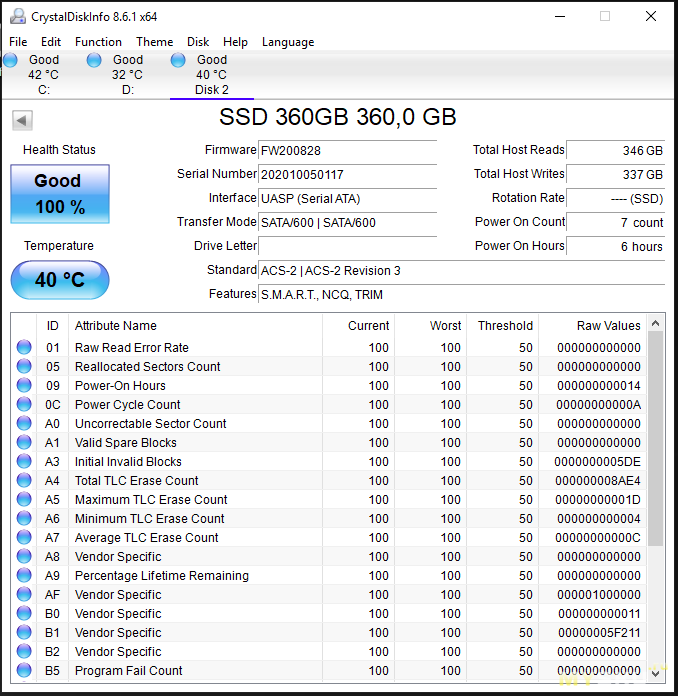Click status orb for Valid Spare Blocks
The width and height of the screenshot is (678, 696).
(24, 442)
